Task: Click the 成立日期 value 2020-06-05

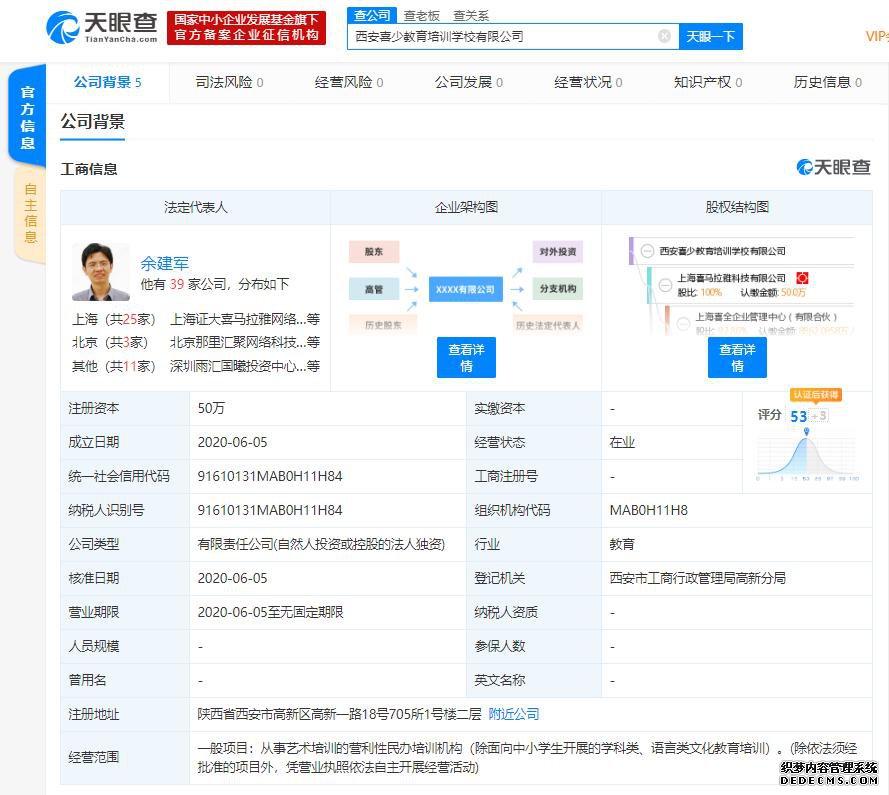Action: (x=232, y=442)
